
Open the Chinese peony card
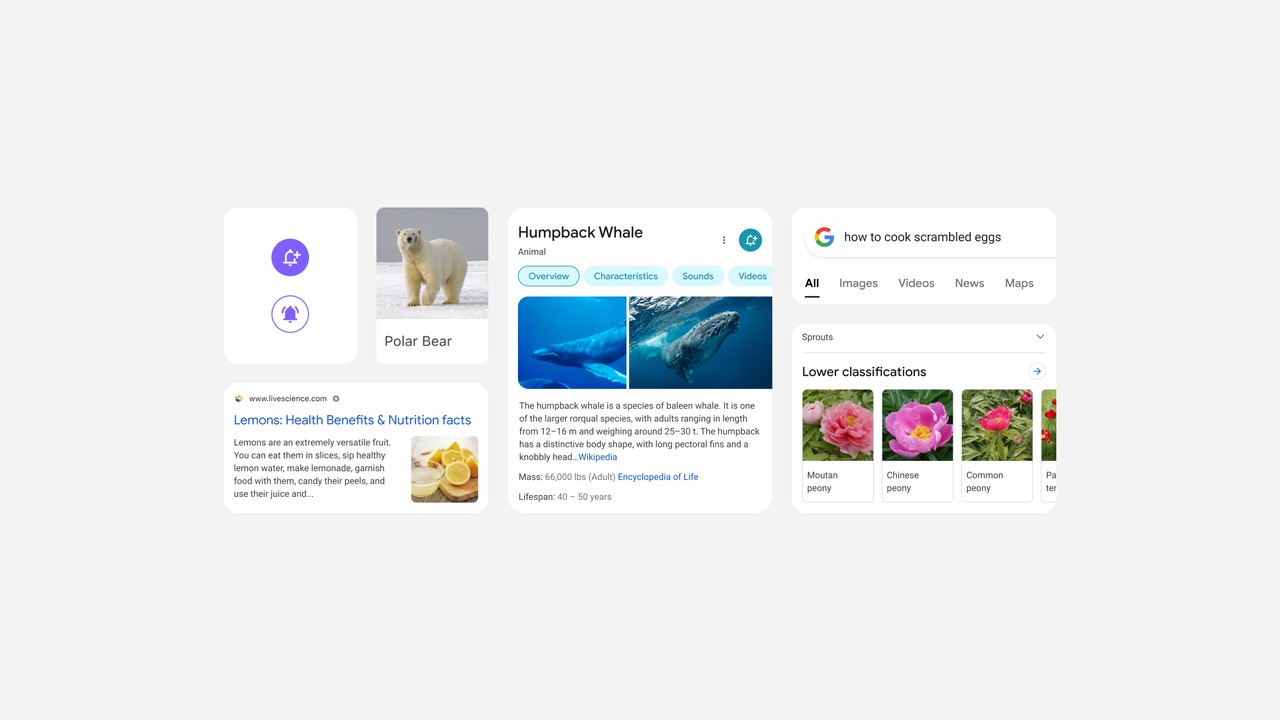click(x=917, y=445)
